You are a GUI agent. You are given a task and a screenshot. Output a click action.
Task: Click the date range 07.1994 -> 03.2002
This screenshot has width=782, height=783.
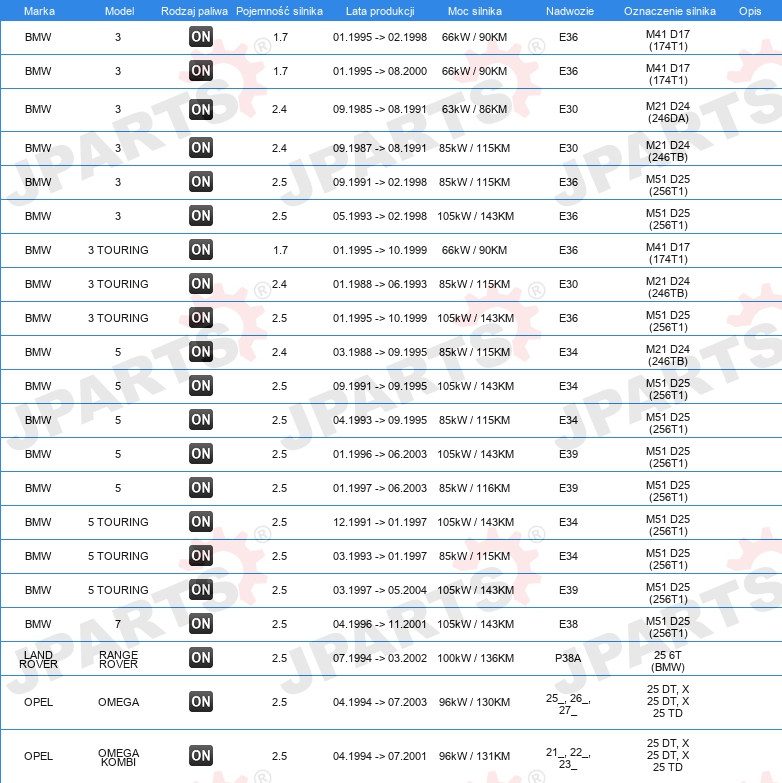click(x=380, y=658)
